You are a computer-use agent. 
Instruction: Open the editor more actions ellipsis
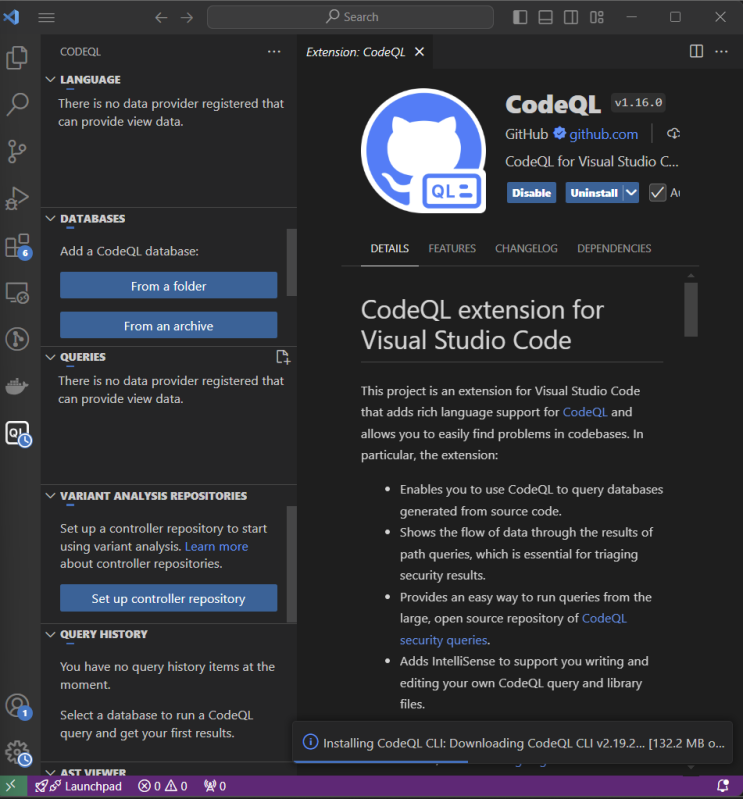(x=721, y=51)
